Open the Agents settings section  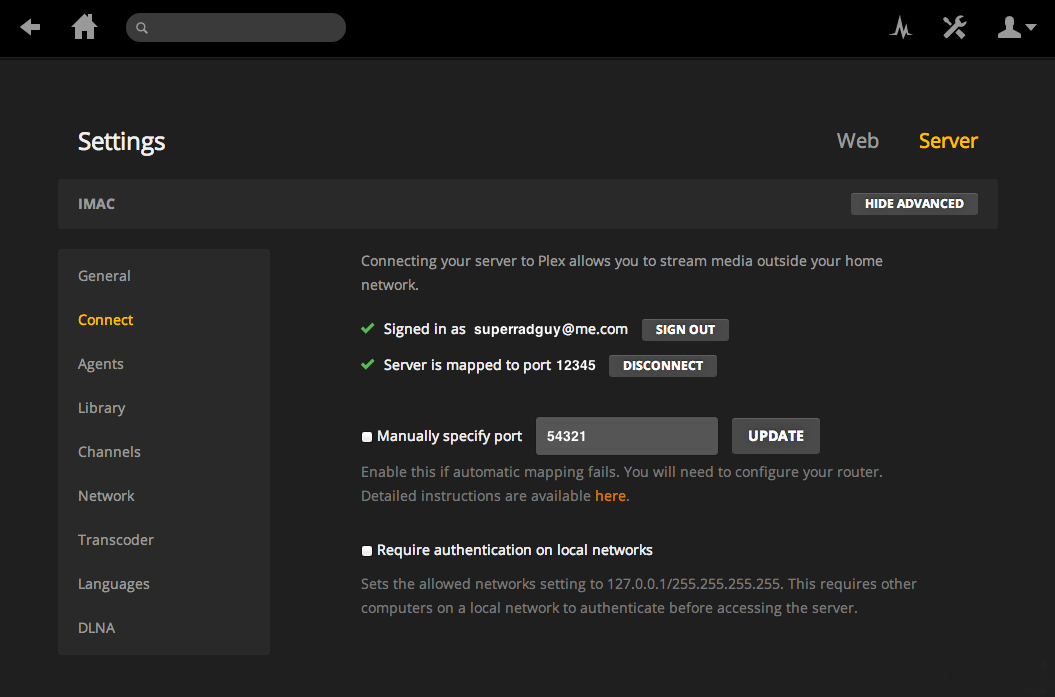pyautogui.click(x=101, y=364)
